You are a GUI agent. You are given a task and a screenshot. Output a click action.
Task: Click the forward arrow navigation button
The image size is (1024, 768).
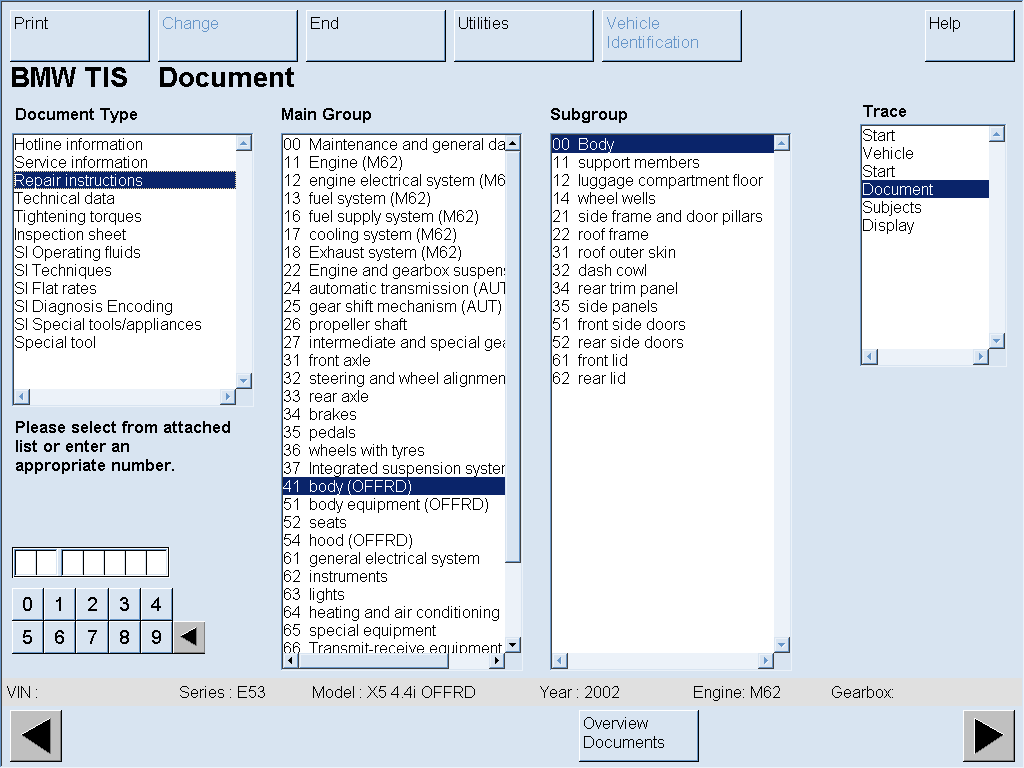coord(988,736)
